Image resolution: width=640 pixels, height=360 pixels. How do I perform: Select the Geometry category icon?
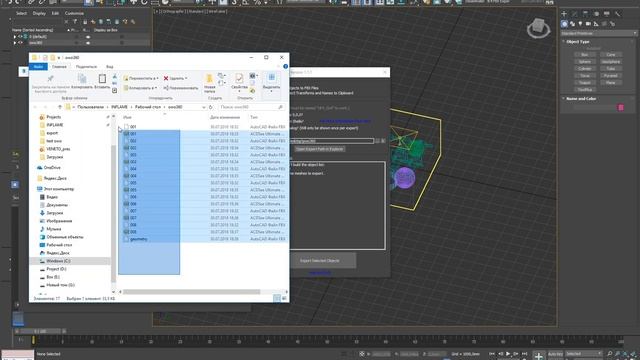564,24
